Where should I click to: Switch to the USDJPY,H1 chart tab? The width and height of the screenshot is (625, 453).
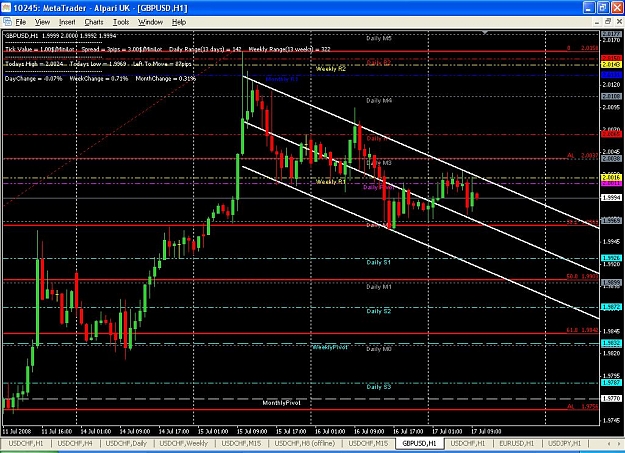[564, 443]
